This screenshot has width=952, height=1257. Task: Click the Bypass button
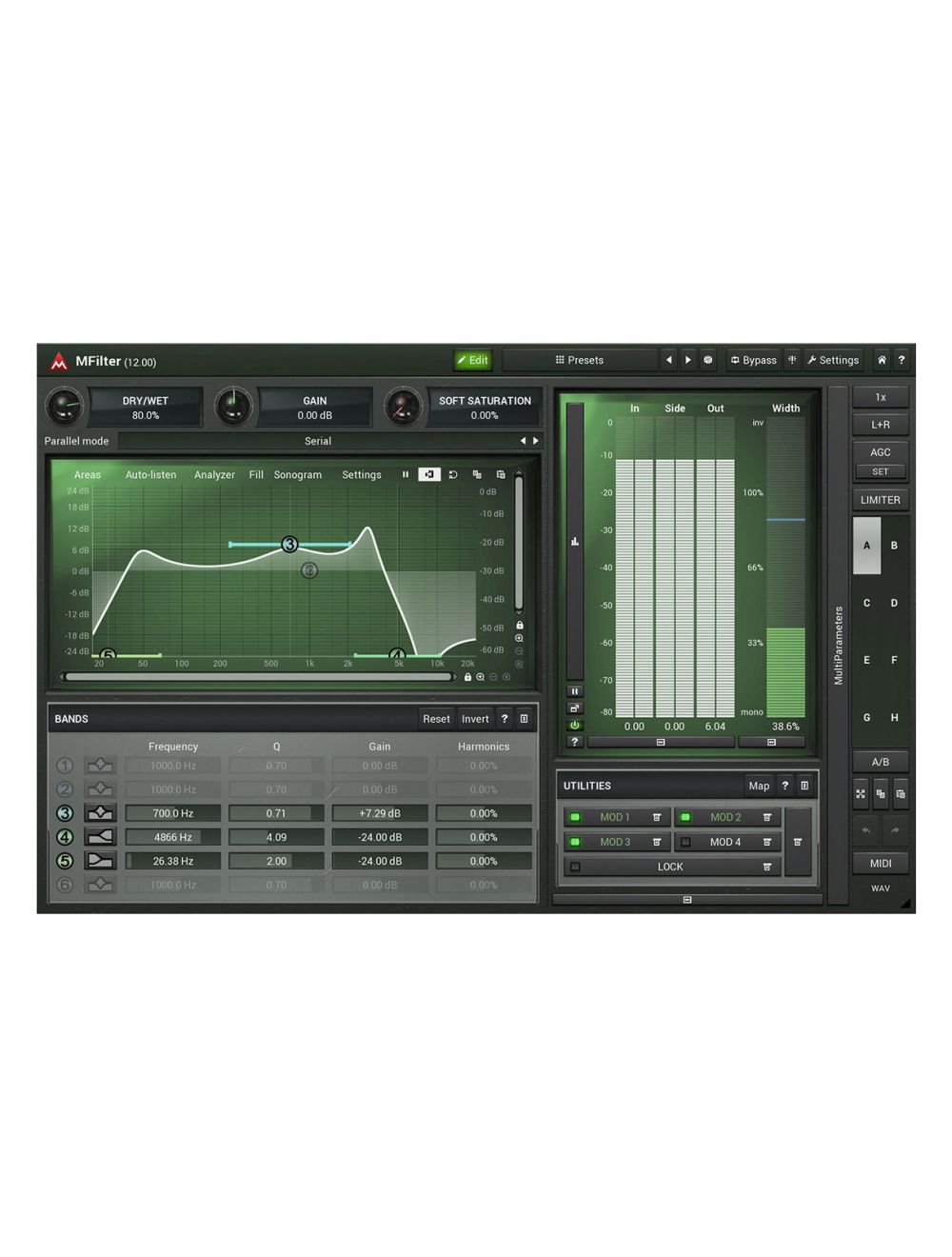[x=753, y=360]
